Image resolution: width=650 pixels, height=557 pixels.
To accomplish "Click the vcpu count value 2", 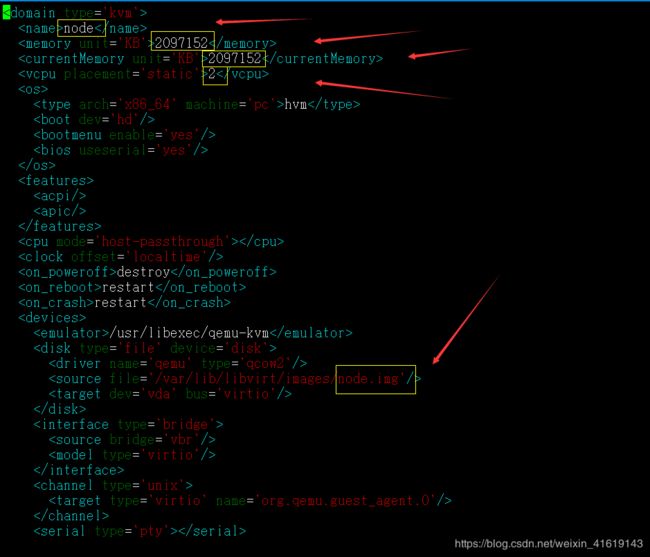I will (x=212, y=74).
